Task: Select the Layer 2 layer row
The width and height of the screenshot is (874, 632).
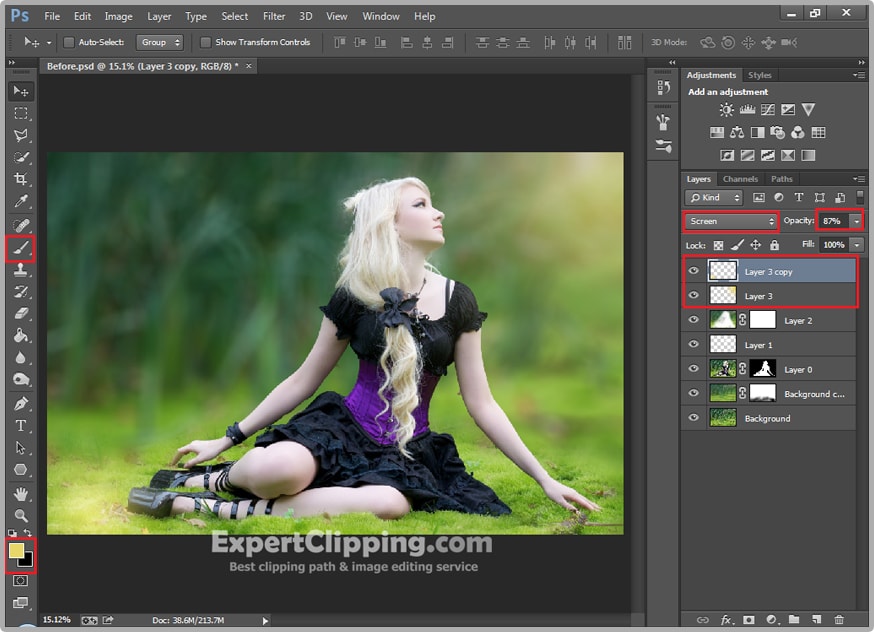Action: click(x=797, y=321)
